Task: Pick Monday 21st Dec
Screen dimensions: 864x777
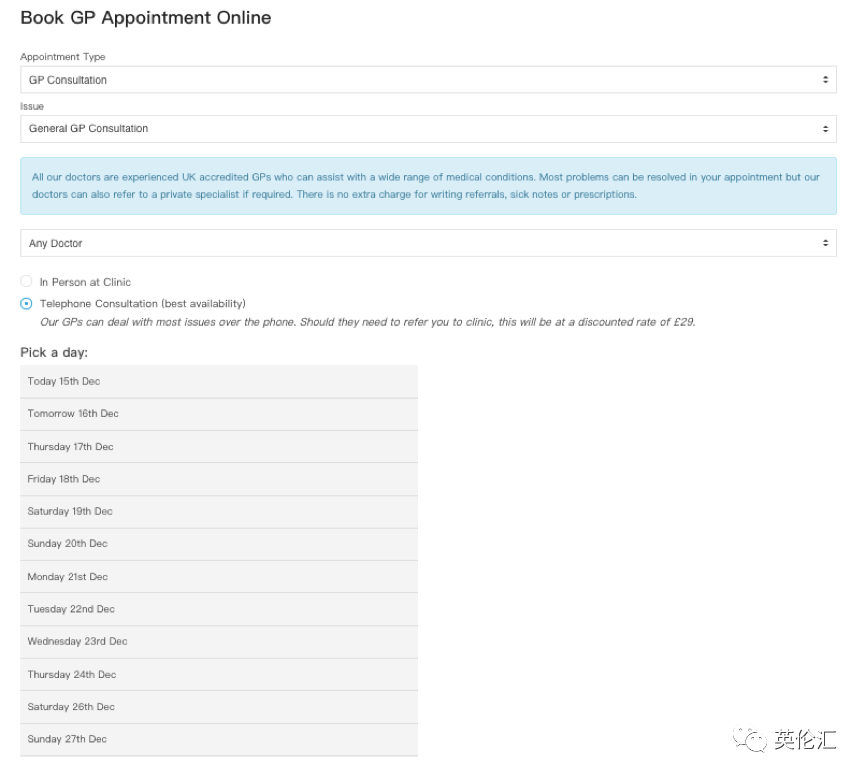Action: [x=219, y=577]
